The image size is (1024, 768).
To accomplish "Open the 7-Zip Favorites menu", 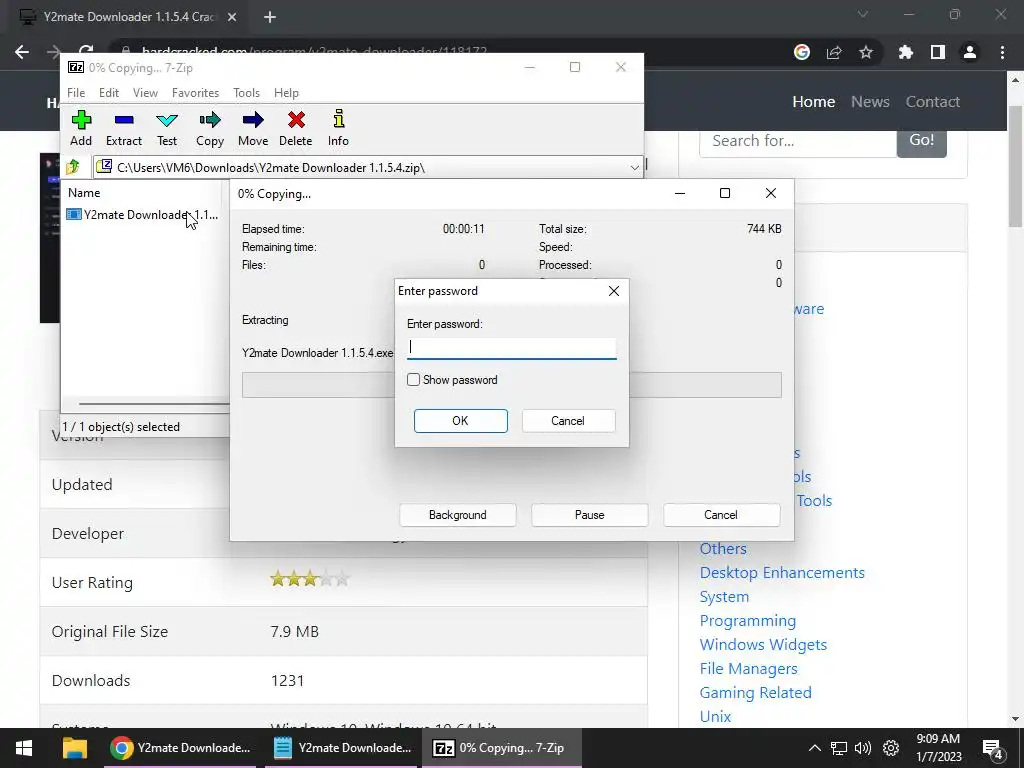I will pyautogui.click(x=195, y=93).
